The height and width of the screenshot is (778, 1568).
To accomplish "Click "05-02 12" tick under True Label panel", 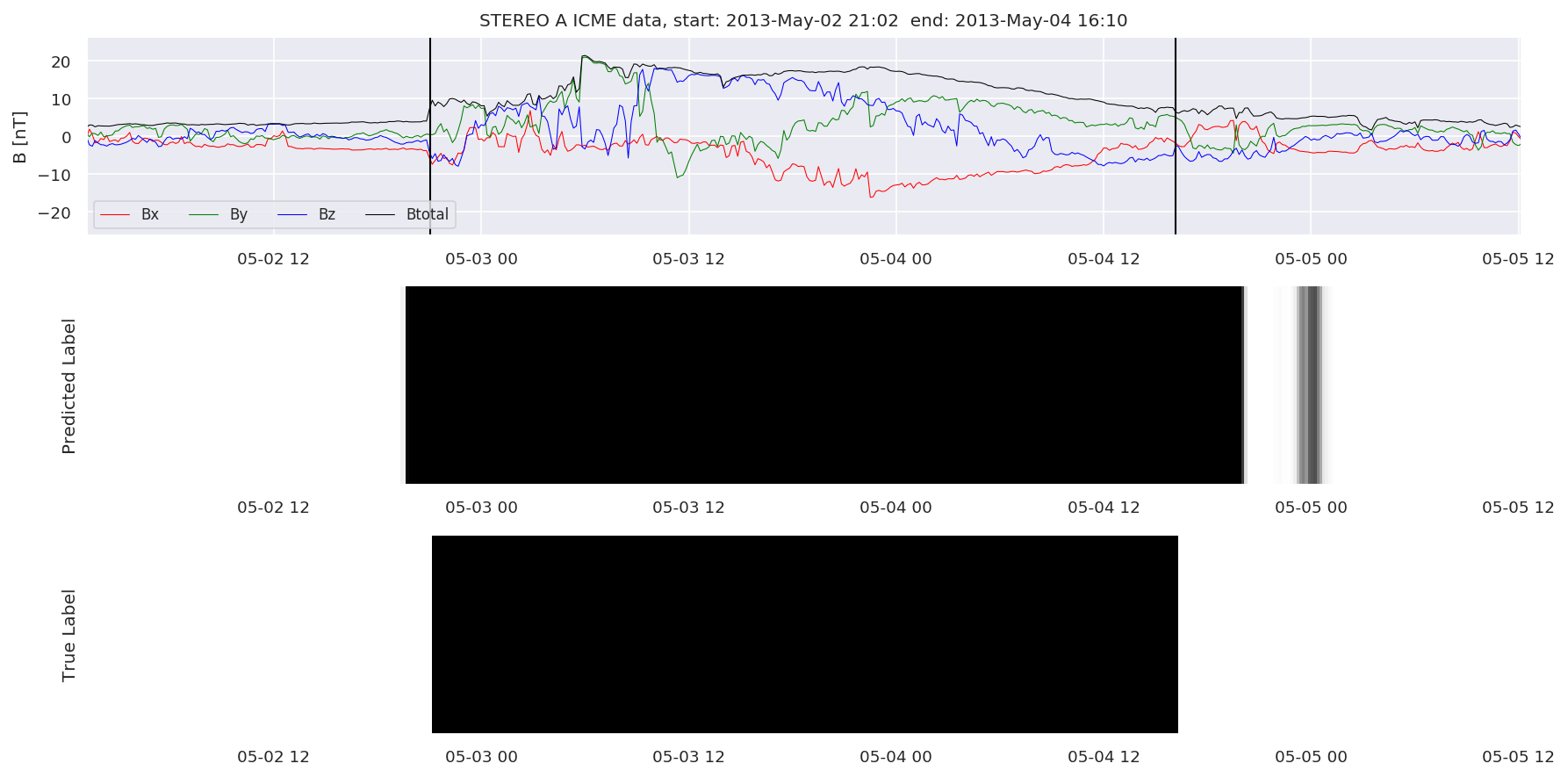I will (x=273, y=757).
